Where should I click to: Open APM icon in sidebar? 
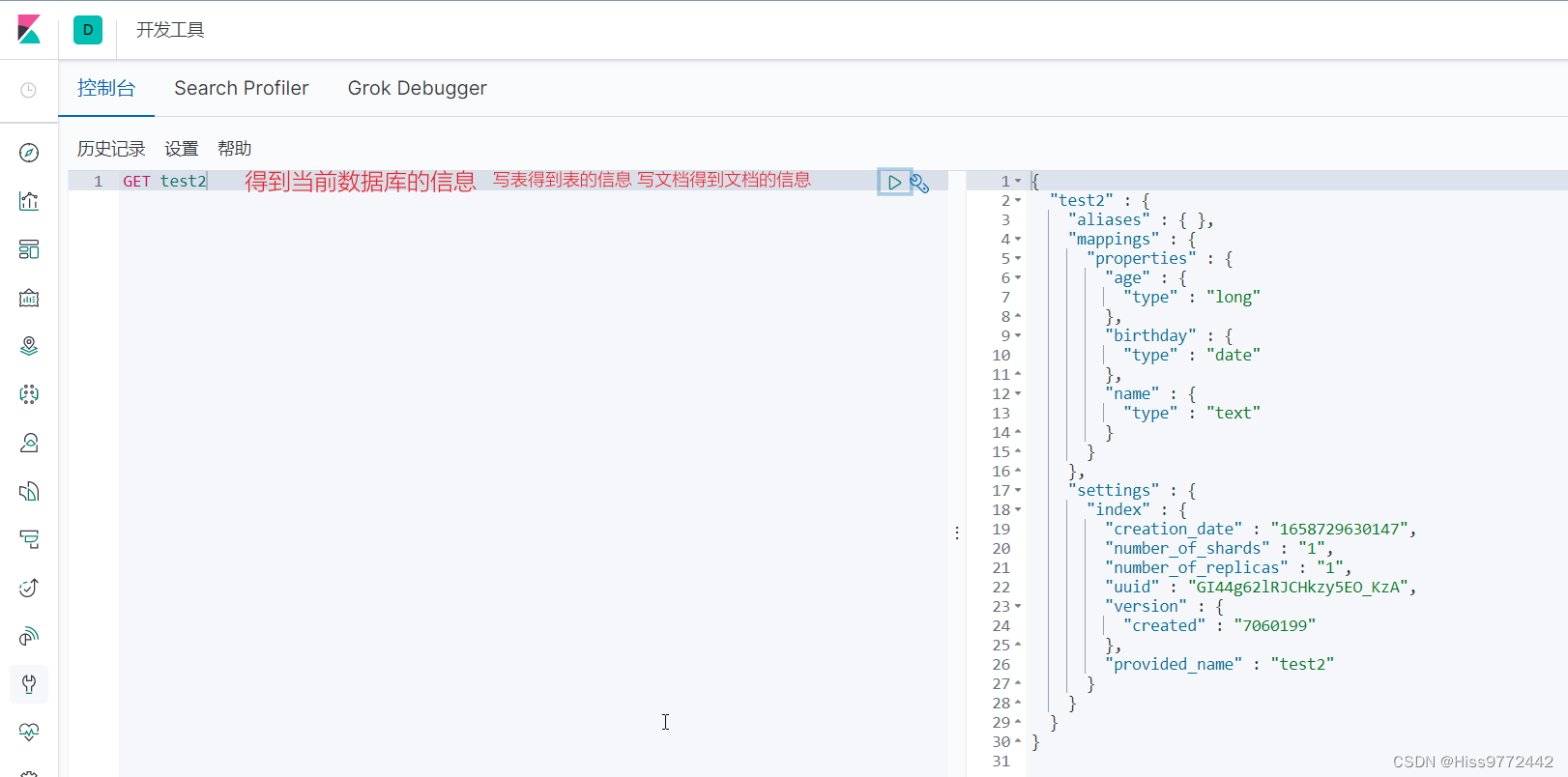click(29, 539)
